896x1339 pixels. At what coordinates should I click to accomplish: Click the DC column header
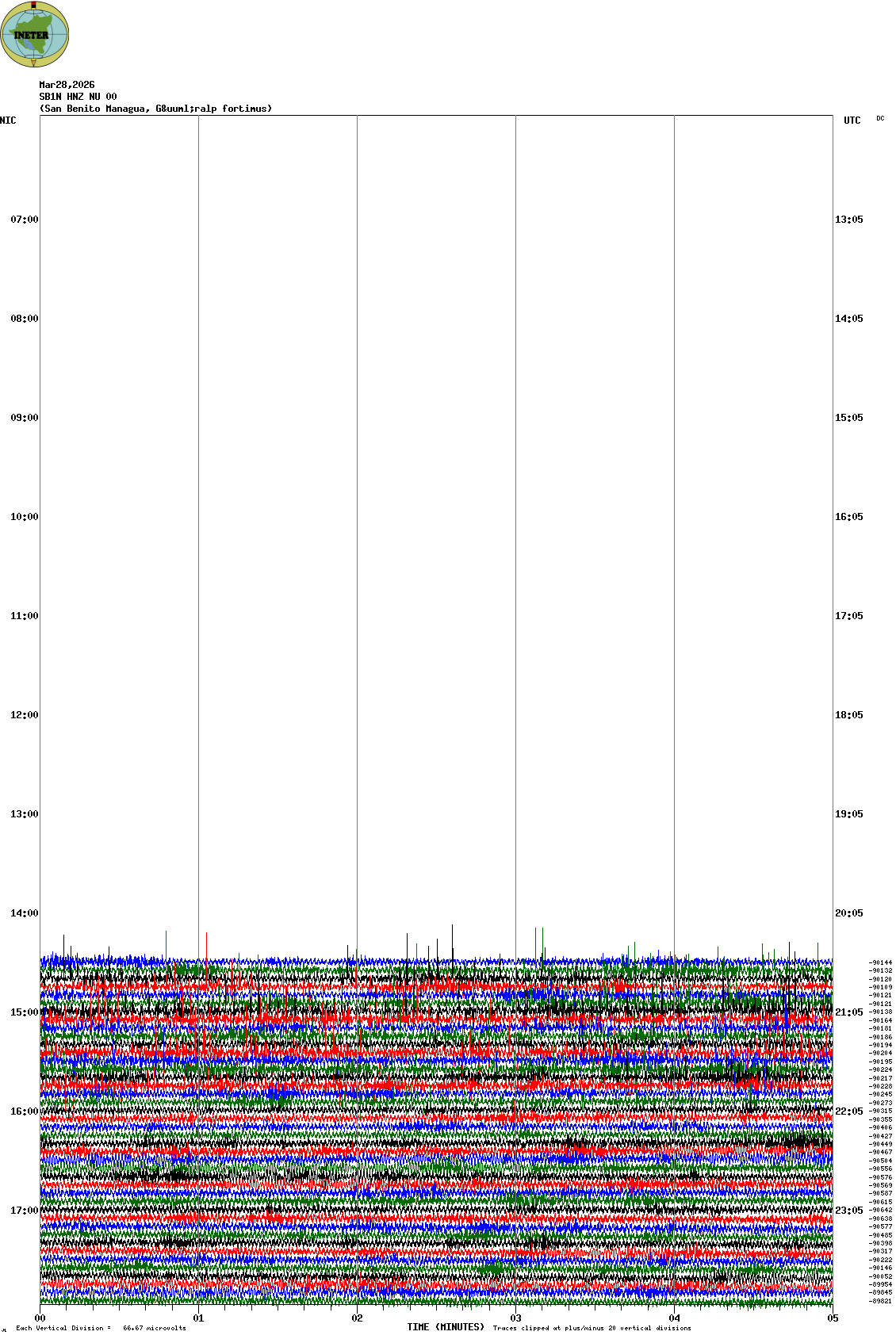[x=880, y=119]
